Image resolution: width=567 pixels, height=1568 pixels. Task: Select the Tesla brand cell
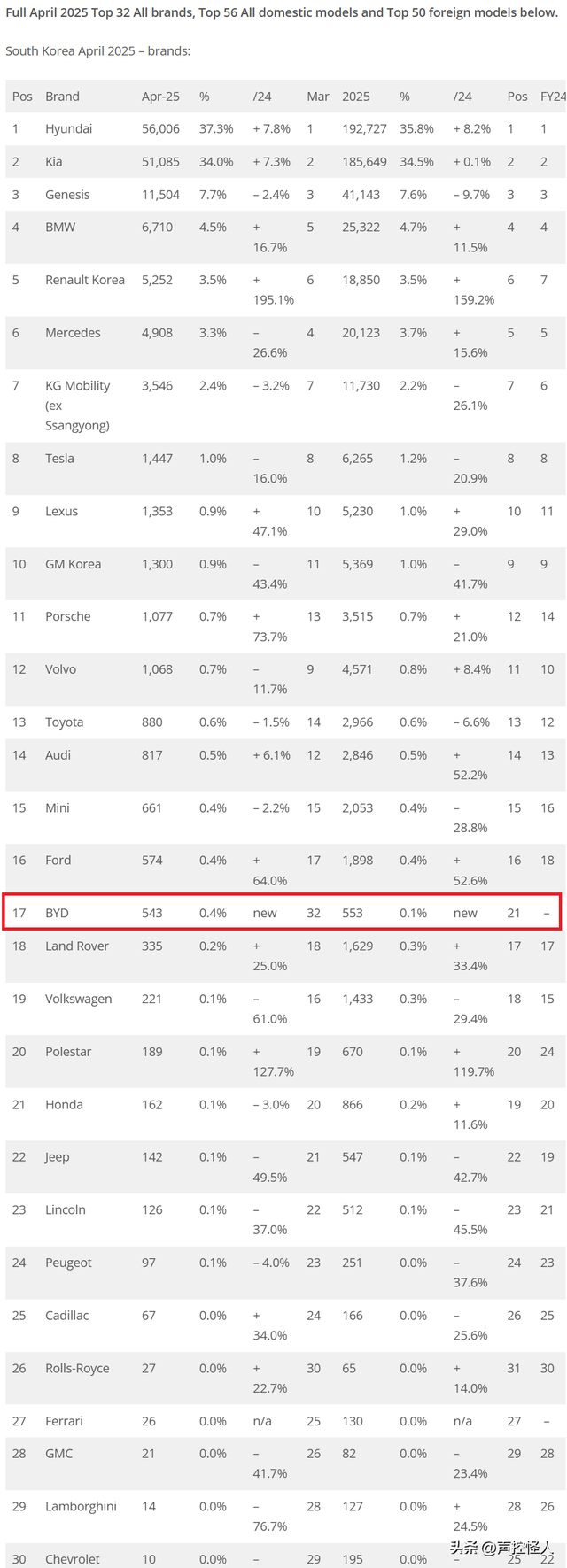tap(60, 459)
